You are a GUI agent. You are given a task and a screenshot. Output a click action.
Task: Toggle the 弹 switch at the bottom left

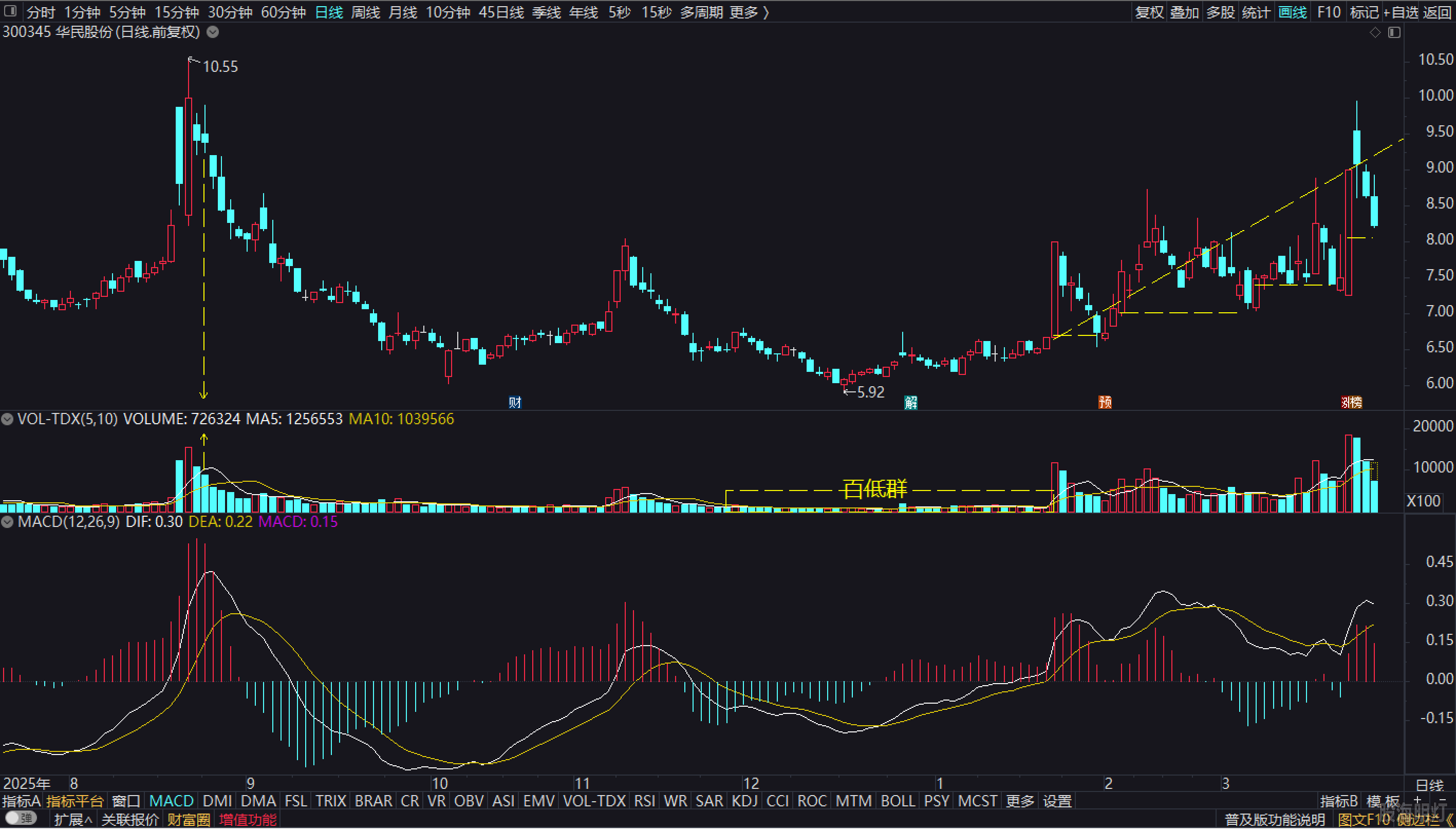pyautogui.click(x=21, y=819)
